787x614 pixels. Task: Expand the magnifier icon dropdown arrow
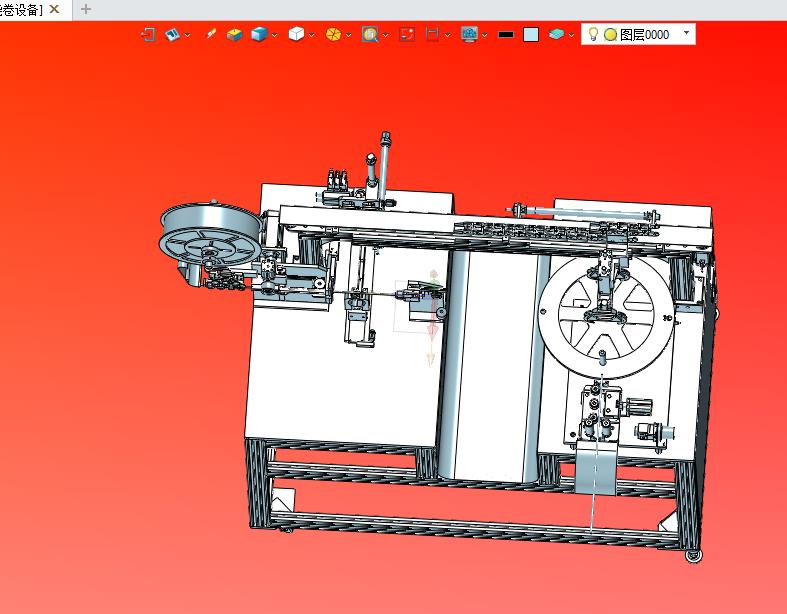click(x=385, y=35)
